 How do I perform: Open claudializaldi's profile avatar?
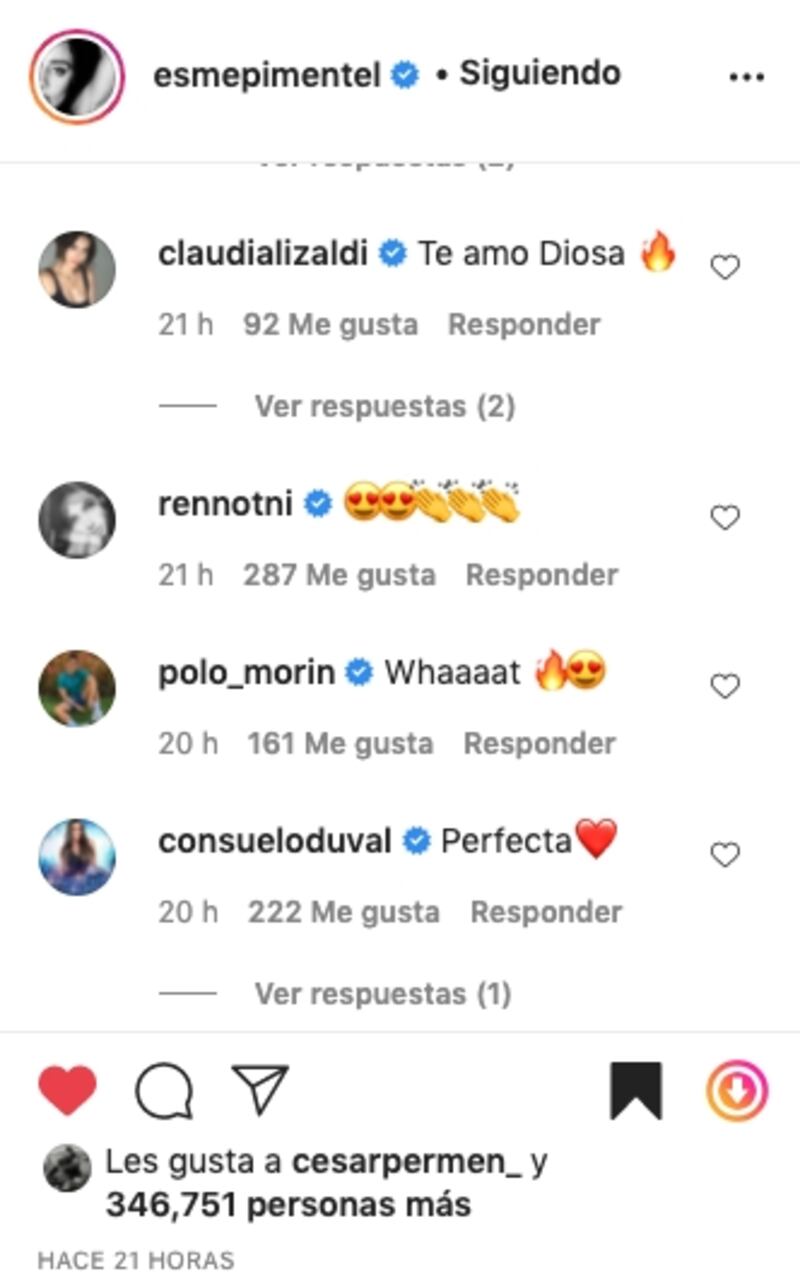(77, 270)
